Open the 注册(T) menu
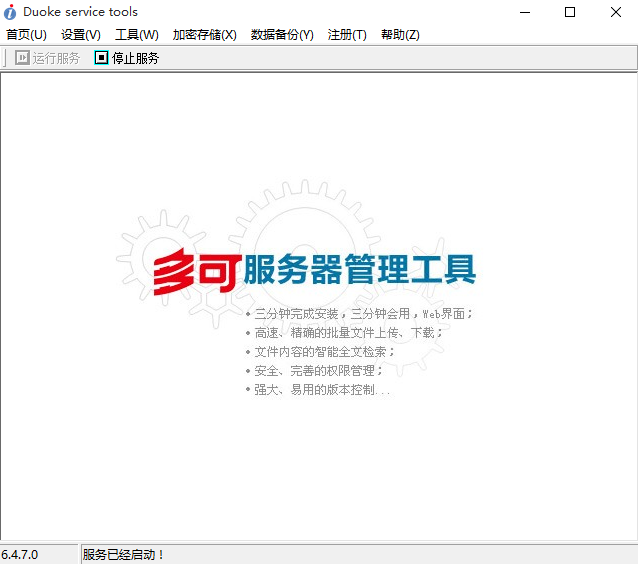Image resolution: width=638 pixels, height=564 pixels. coord(347,35)
